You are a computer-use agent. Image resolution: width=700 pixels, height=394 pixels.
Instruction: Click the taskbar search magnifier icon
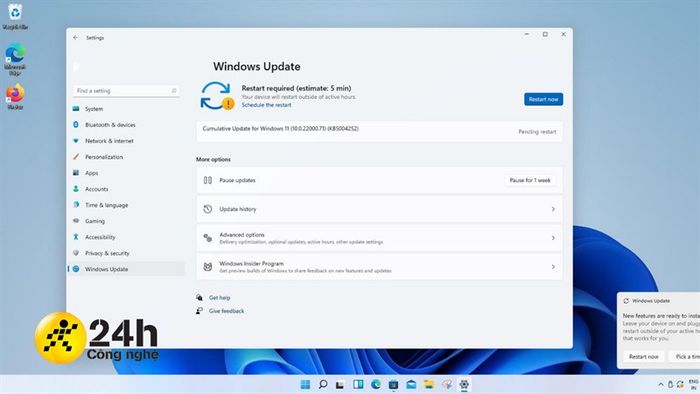pos(323,384)
